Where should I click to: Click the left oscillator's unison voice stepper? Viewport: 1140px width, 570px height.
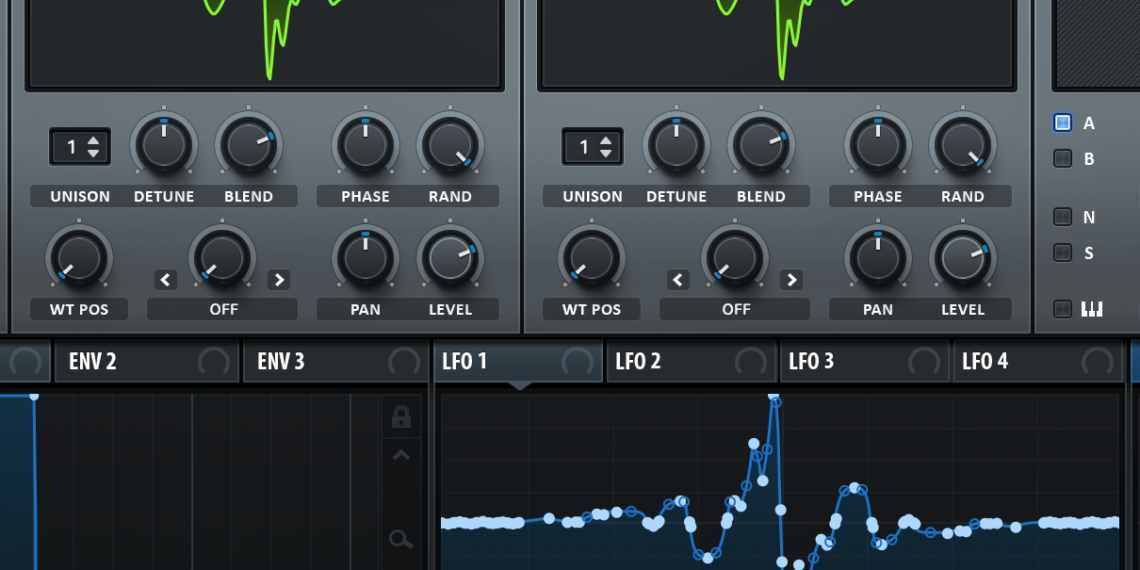[80, 147]
